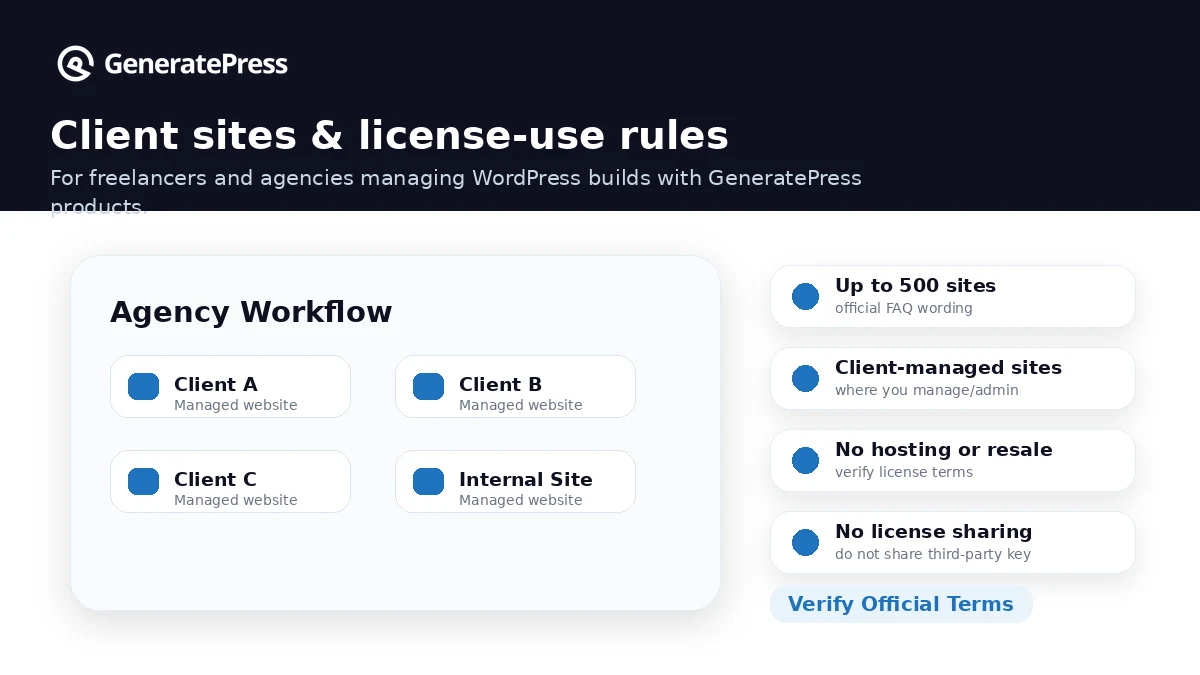Click the GeneratePress wordmark text

tap(196, 65)
